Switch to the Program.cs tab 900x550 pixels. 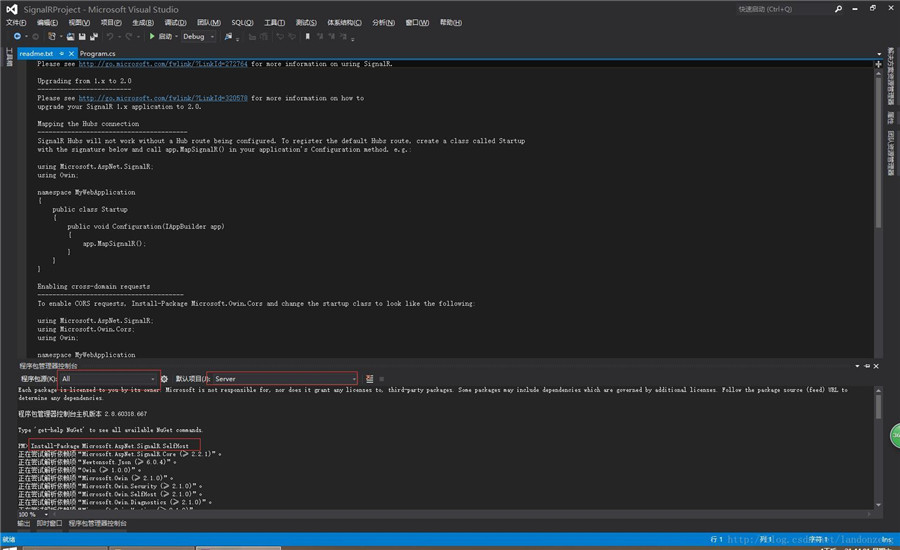pos(98,53)
